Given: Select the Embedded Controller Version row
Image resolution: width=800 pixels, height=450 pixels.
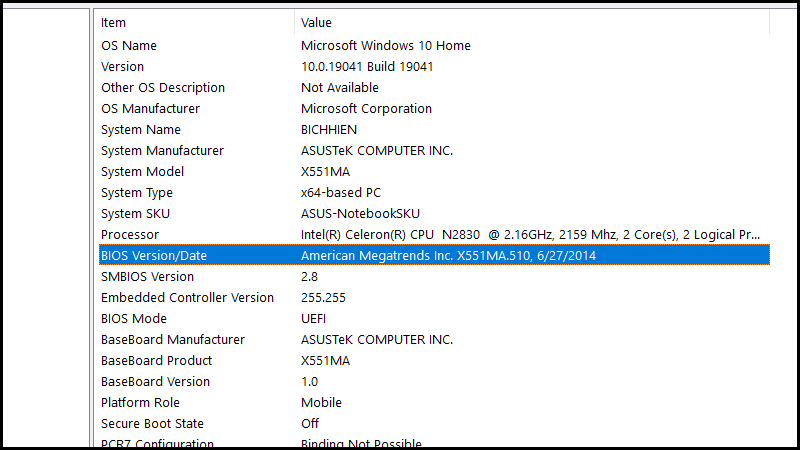Looking at the screenshot, I should point(187,297).
